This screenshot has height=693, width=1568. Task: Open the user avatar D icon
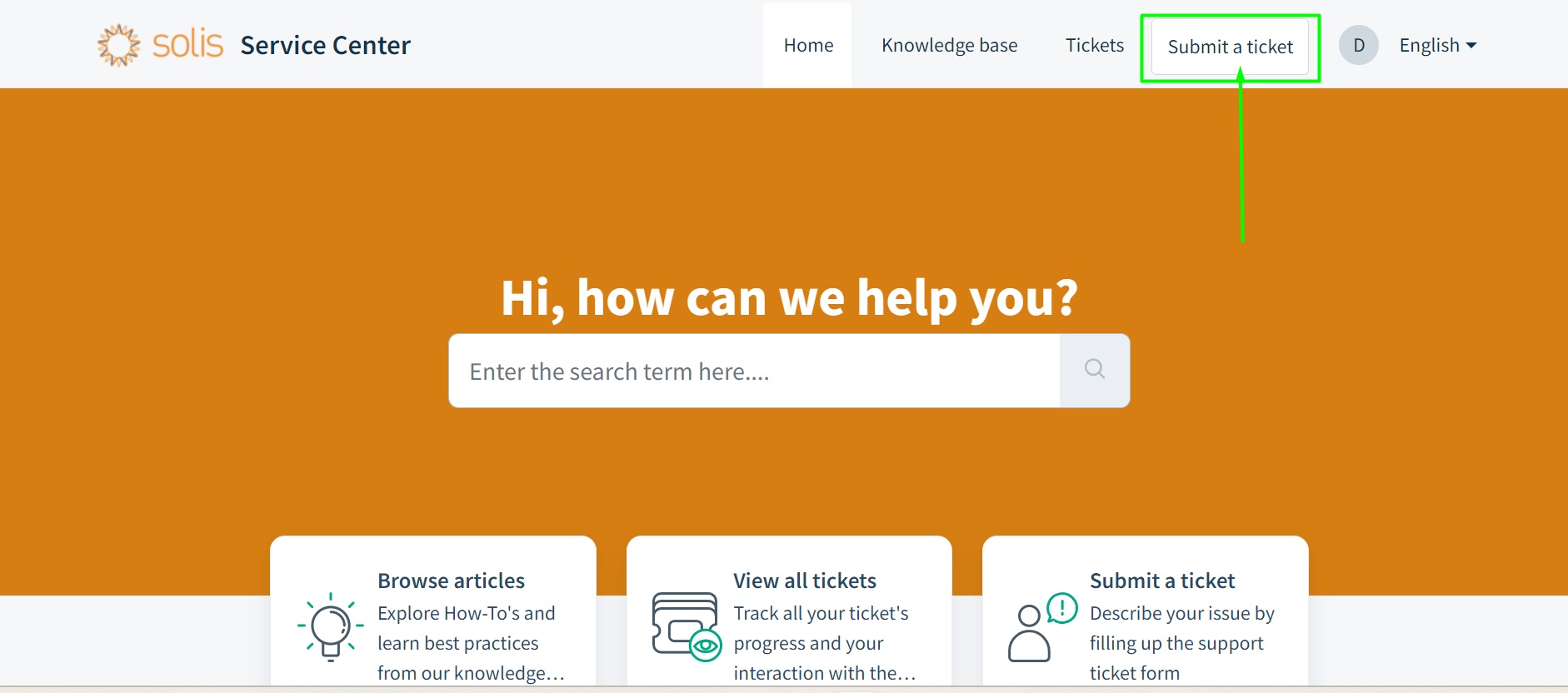click(x=1359, y=45)
